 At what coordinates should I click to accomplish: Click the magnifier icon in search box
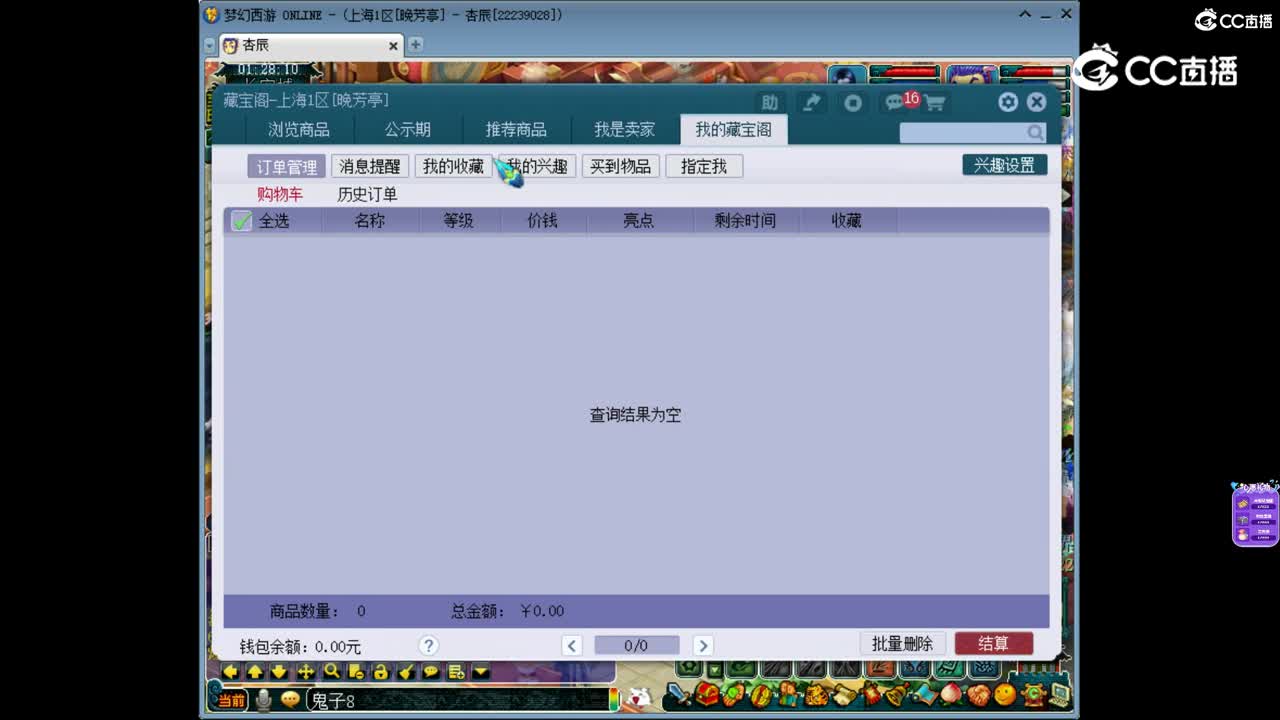point(1035,133)
